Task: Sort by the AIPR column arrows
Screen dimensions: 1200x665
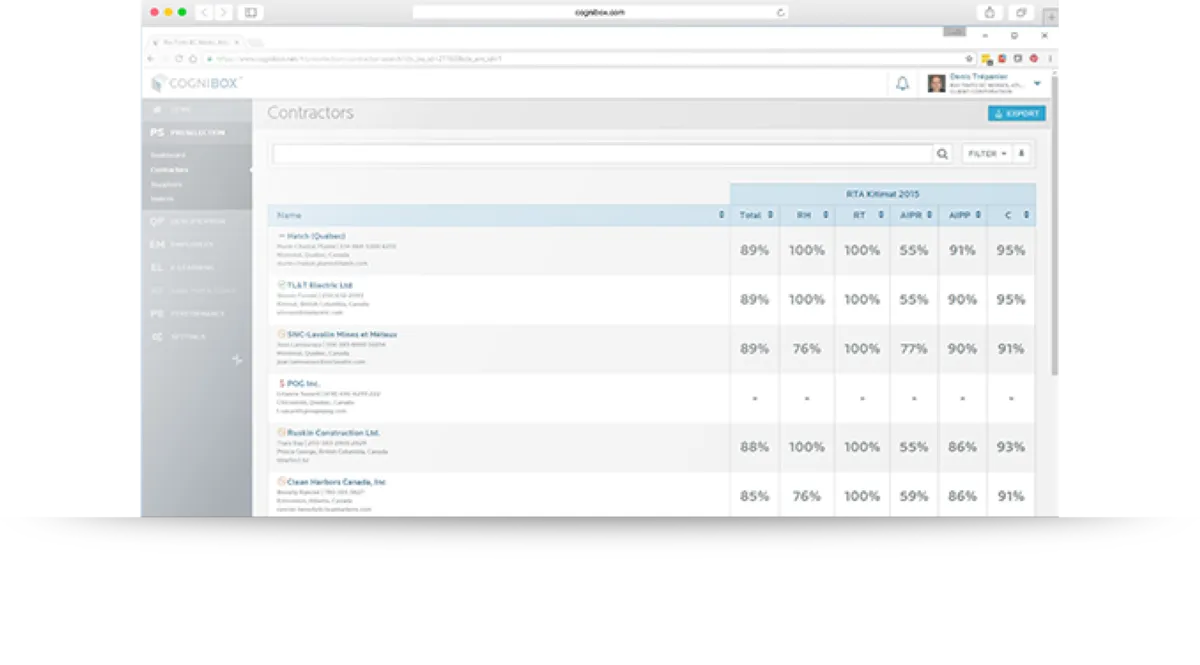Action: point(929,215)
